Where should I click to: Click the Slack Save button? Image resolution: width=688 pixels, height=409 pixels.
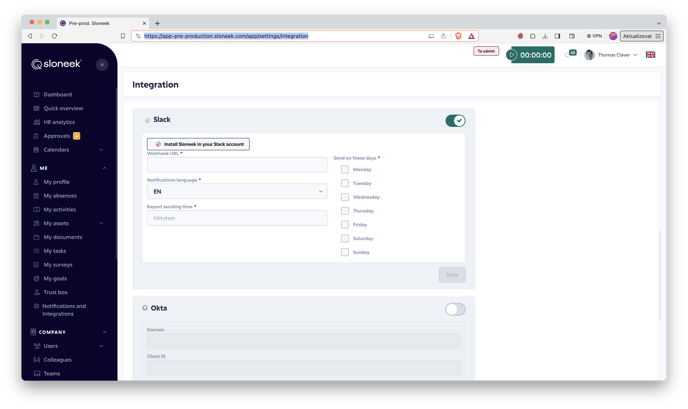[x=452, y=275]
